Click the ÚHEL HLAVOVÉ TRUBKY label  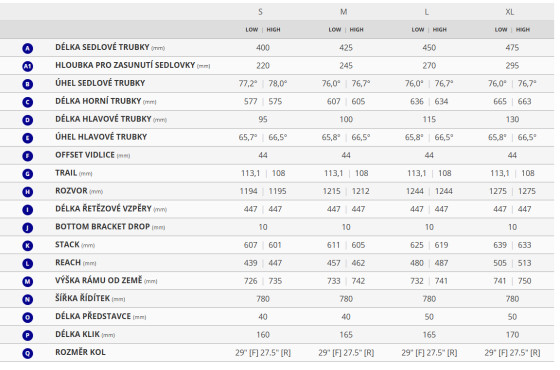pos(101,137)
